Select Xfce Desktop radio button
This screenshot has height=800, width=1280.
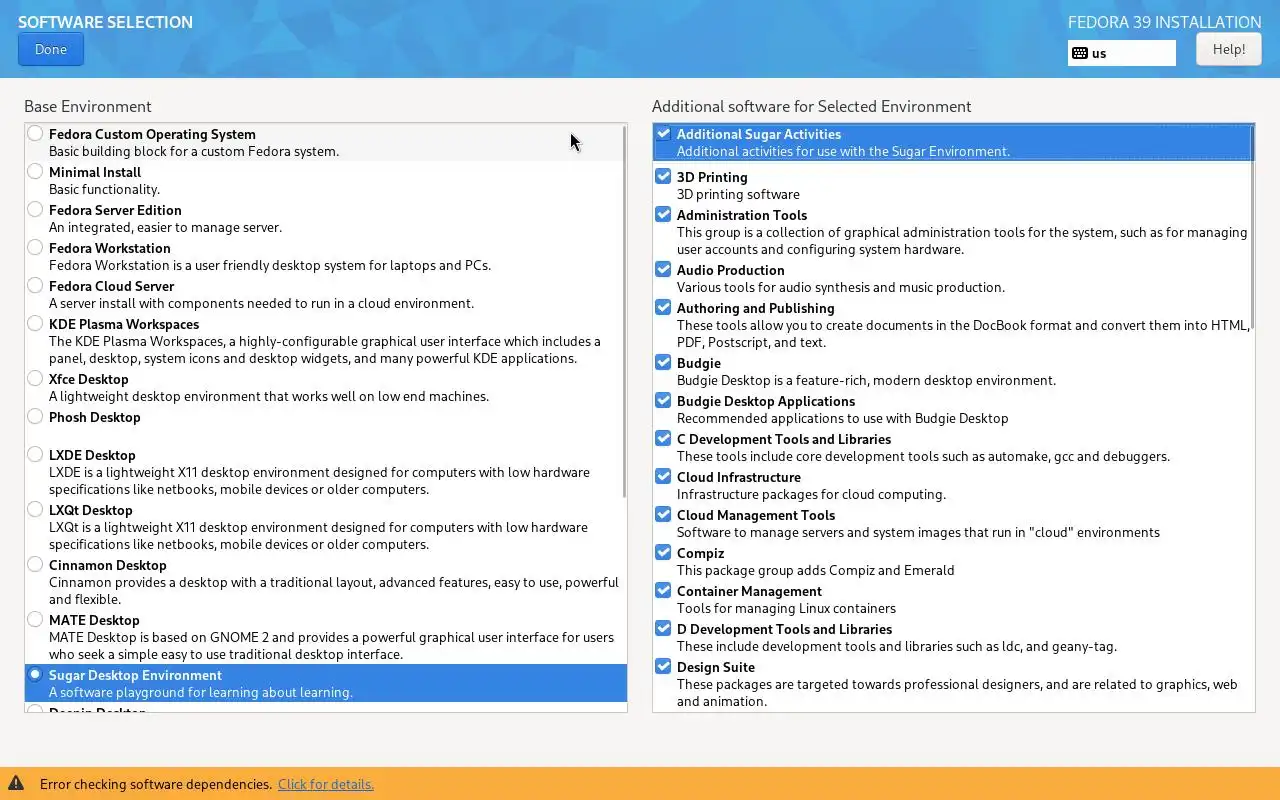pos(35,378)
